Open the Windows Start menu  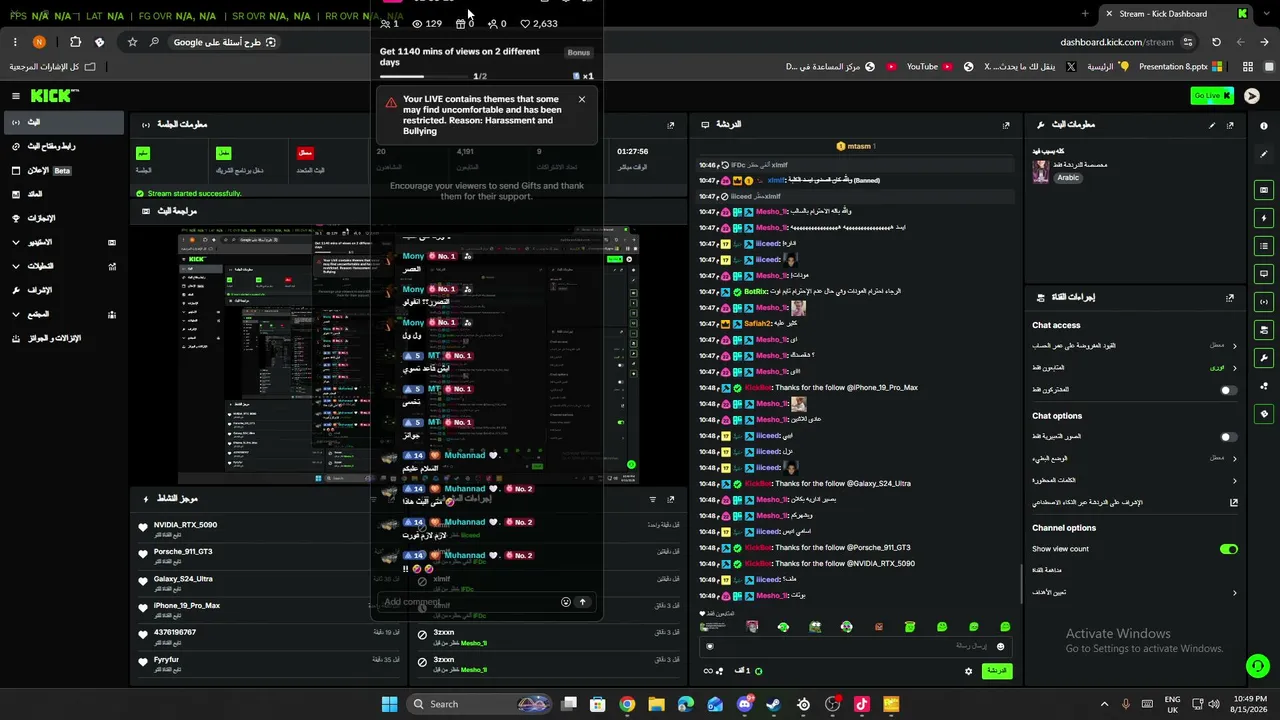pos(389,704)
